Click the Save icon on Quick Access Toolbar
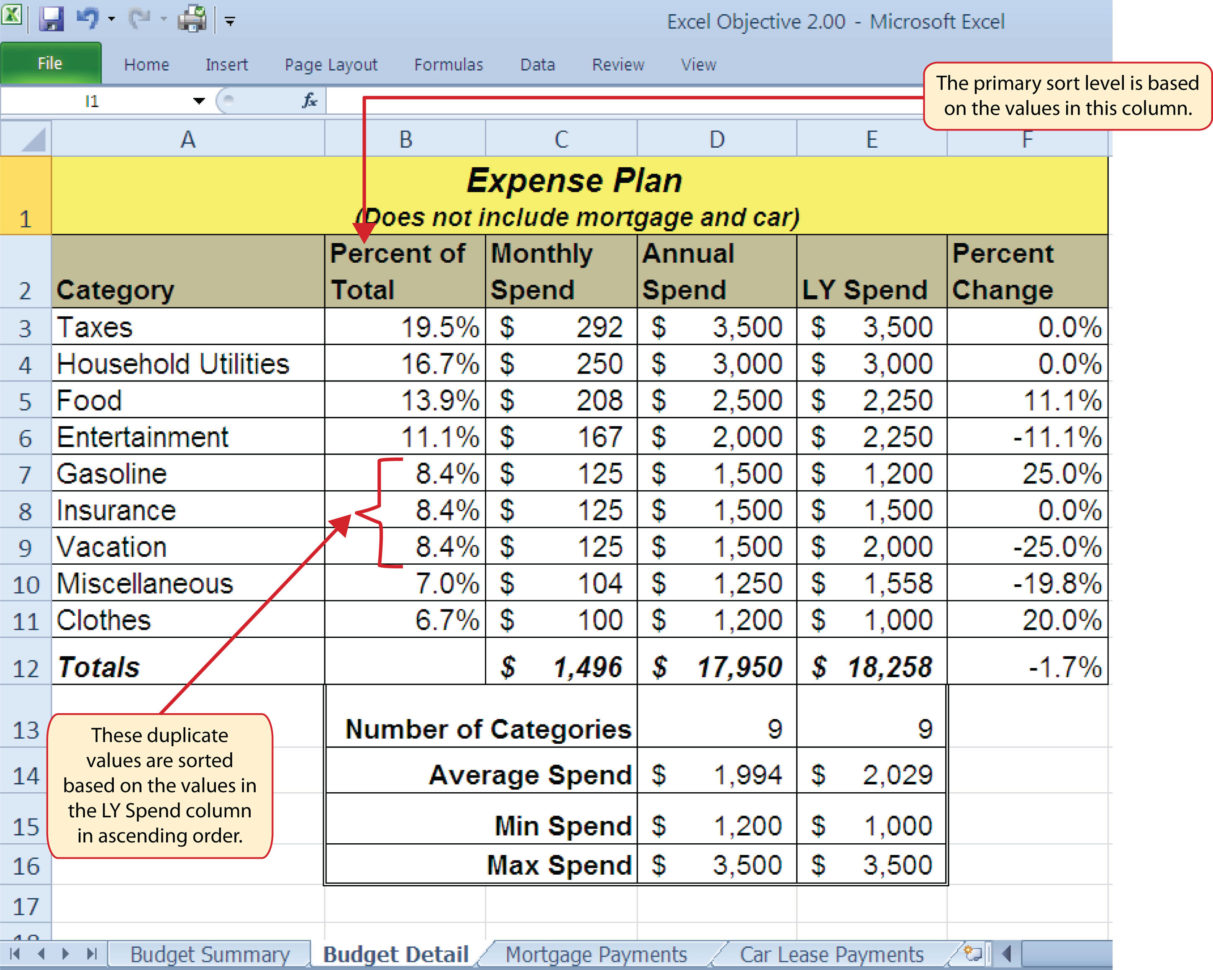This screenshot has height=970, width=1213. (52, 17)
